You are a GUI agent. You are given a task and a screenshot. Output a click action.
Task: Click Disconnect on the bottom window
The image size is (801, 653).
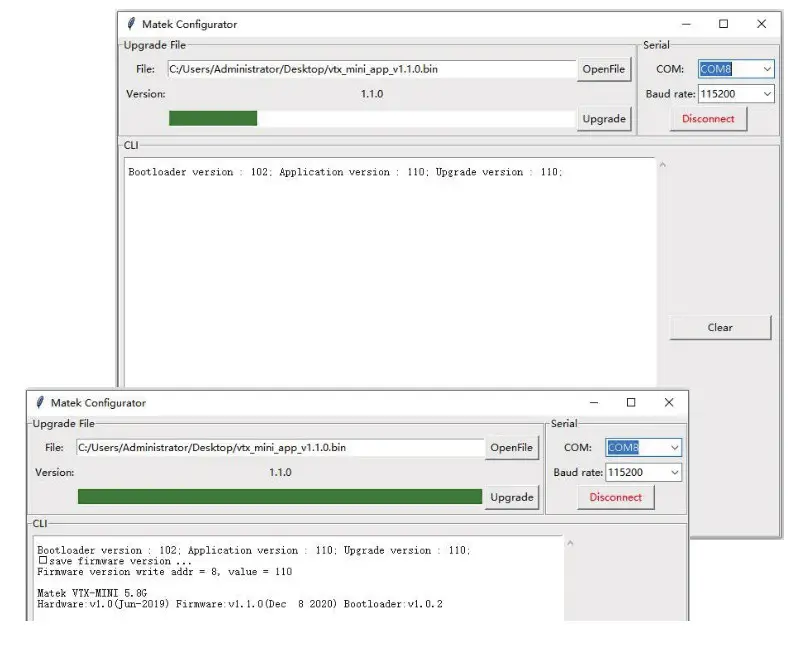615,496
